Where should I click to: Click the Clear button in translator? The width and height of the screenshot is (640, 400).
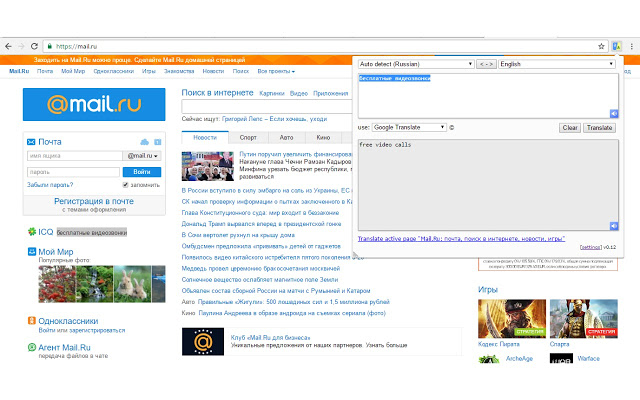pos(569,128)
